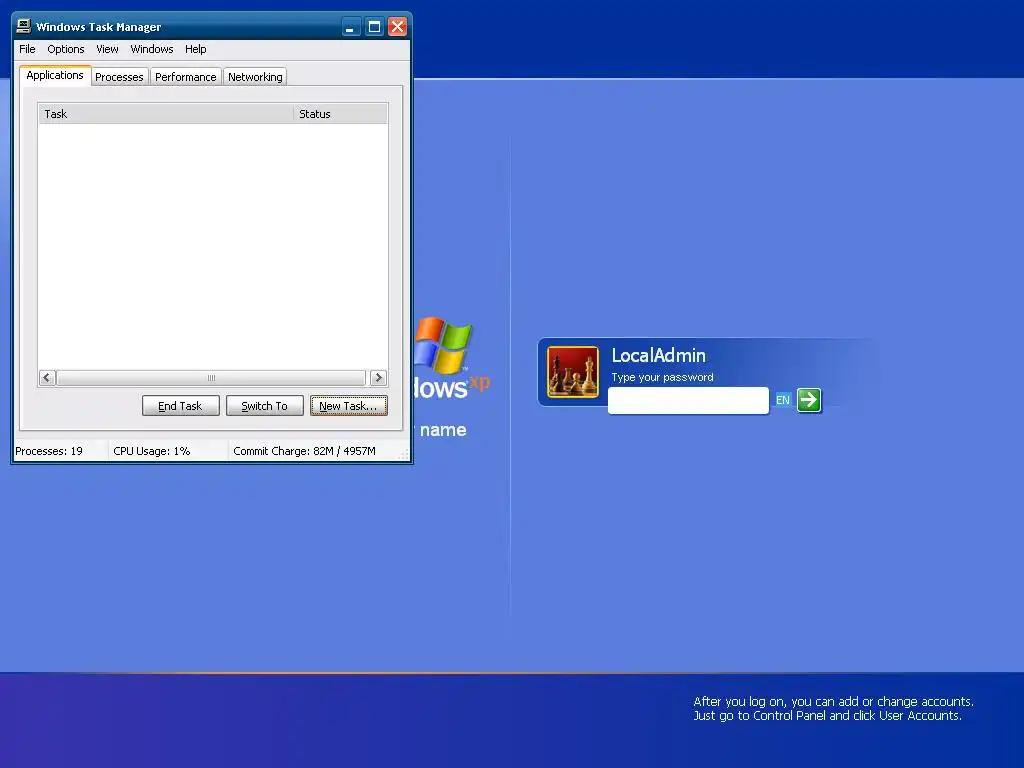Click the right scroll arrow in task list
The image size is (1024, 768).
[x=378, y=377]
